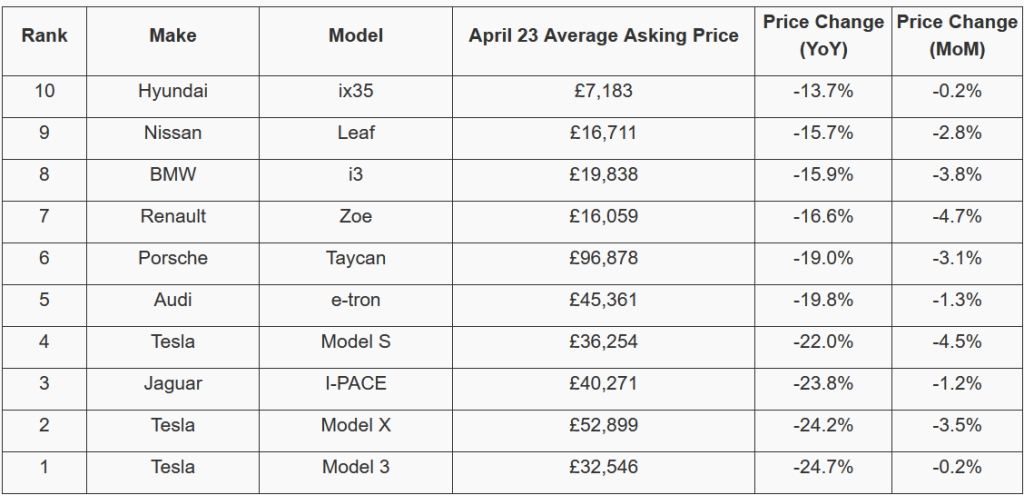Select the Model X cell
The image size is (1024, 495).
tap(356, 426)
